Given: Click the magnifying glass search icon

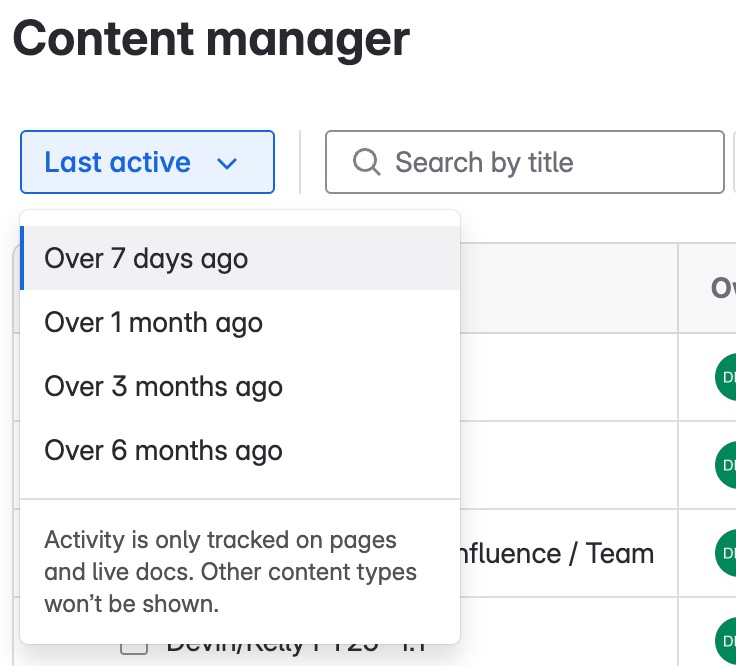Looking at the screenshot, I should click(x=366, y=162).
